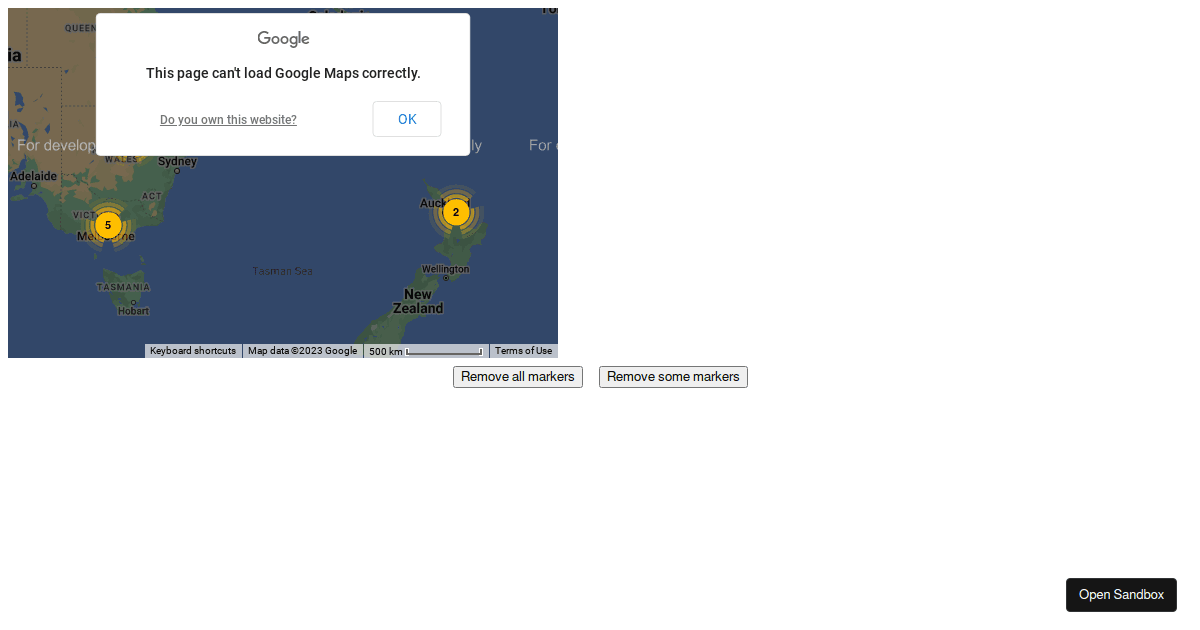Open the Terms of Use link
The height and width of the screenshot is (630, 1200).
(523, 350)
